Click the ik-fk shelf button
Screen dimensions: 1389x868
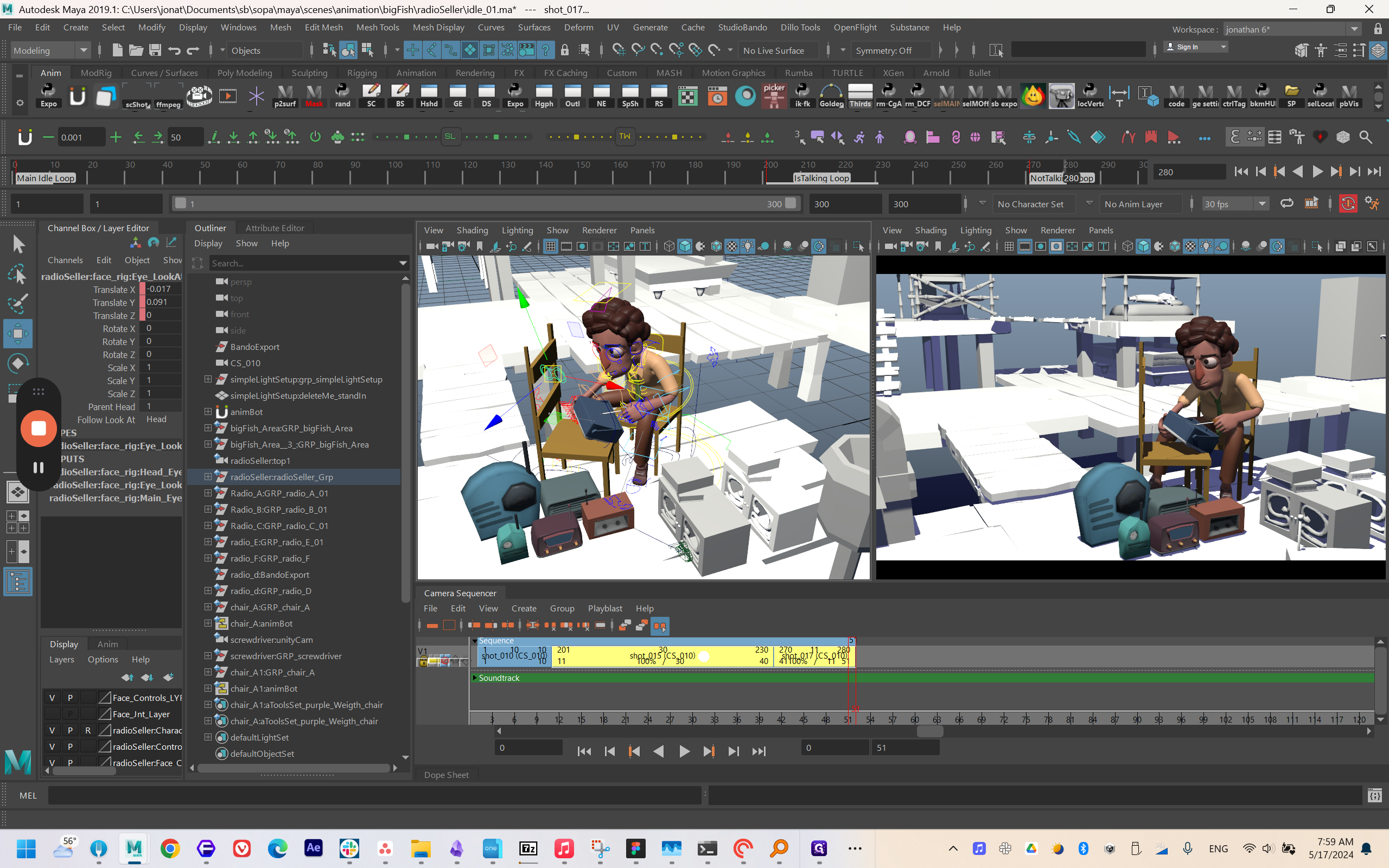coord(802,96)
